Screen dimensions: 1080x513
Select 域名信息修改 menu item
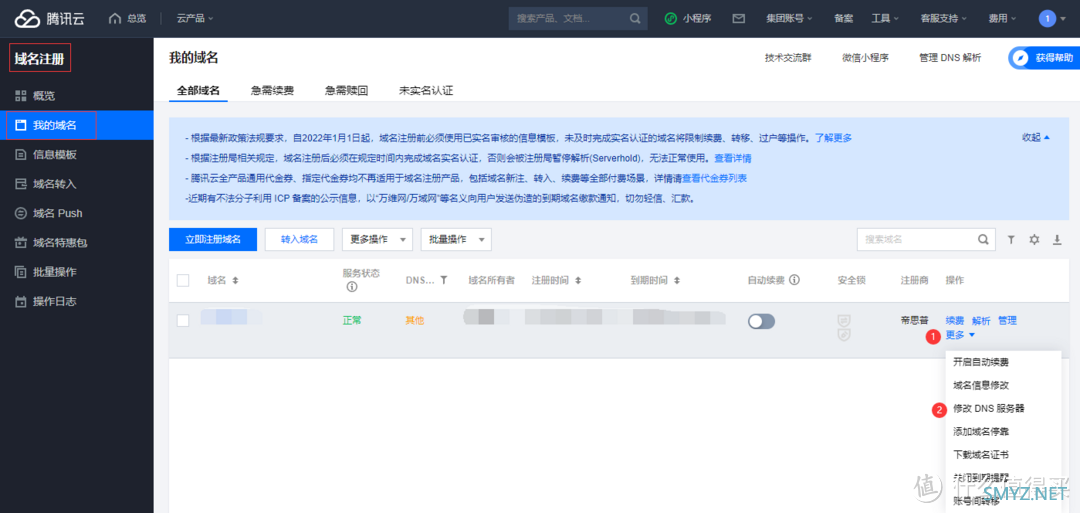coord(981,385)
